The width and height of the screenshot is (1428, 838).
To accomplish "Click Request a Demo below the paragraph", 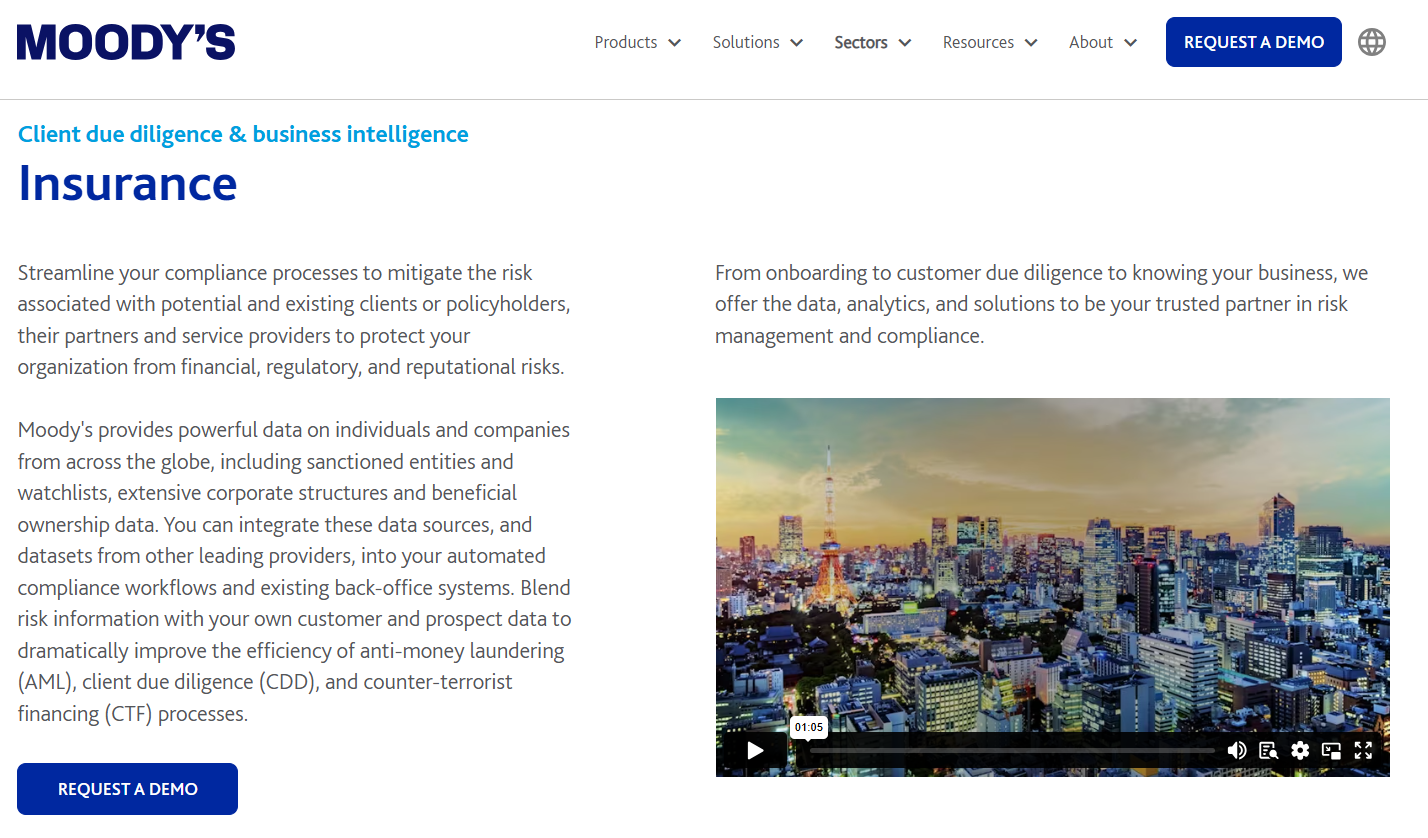I will [x=127, y=789].
